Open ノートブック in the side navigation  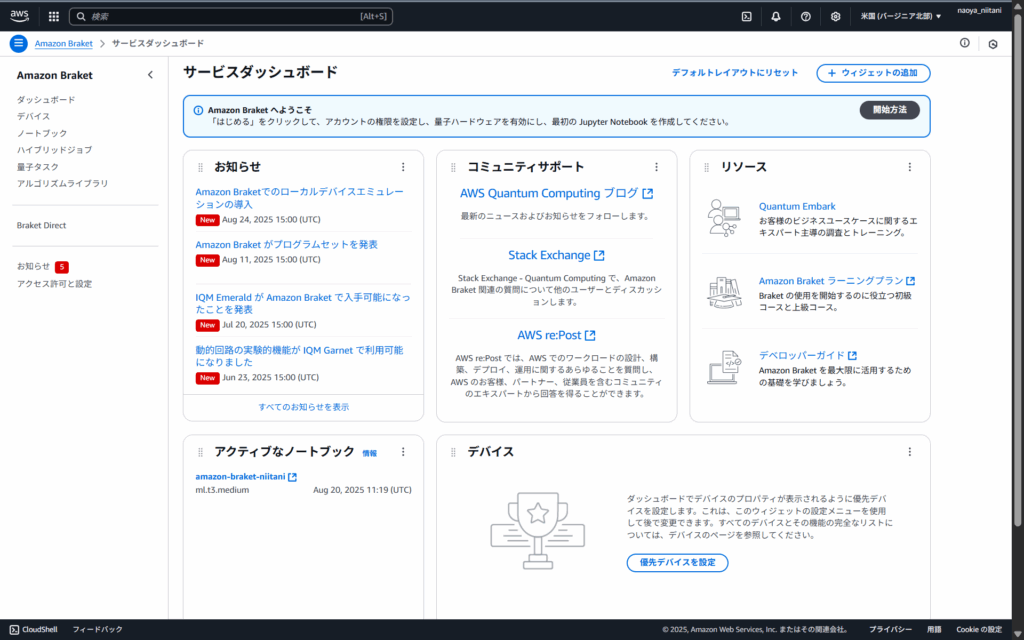[42, 133]
